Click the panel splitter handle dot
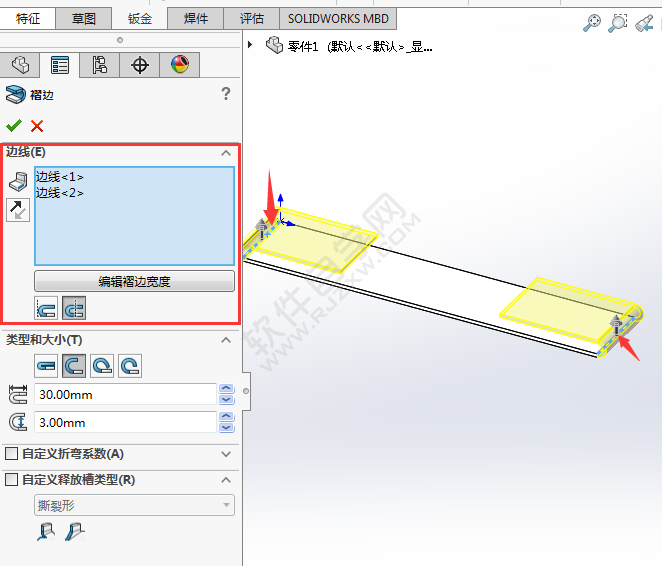 click(246, 391)
